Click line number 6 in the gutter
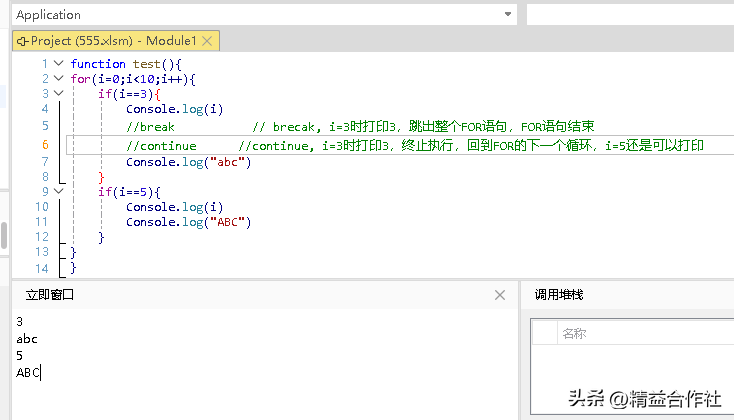This screenshot has width=734, height=420. 45,145
